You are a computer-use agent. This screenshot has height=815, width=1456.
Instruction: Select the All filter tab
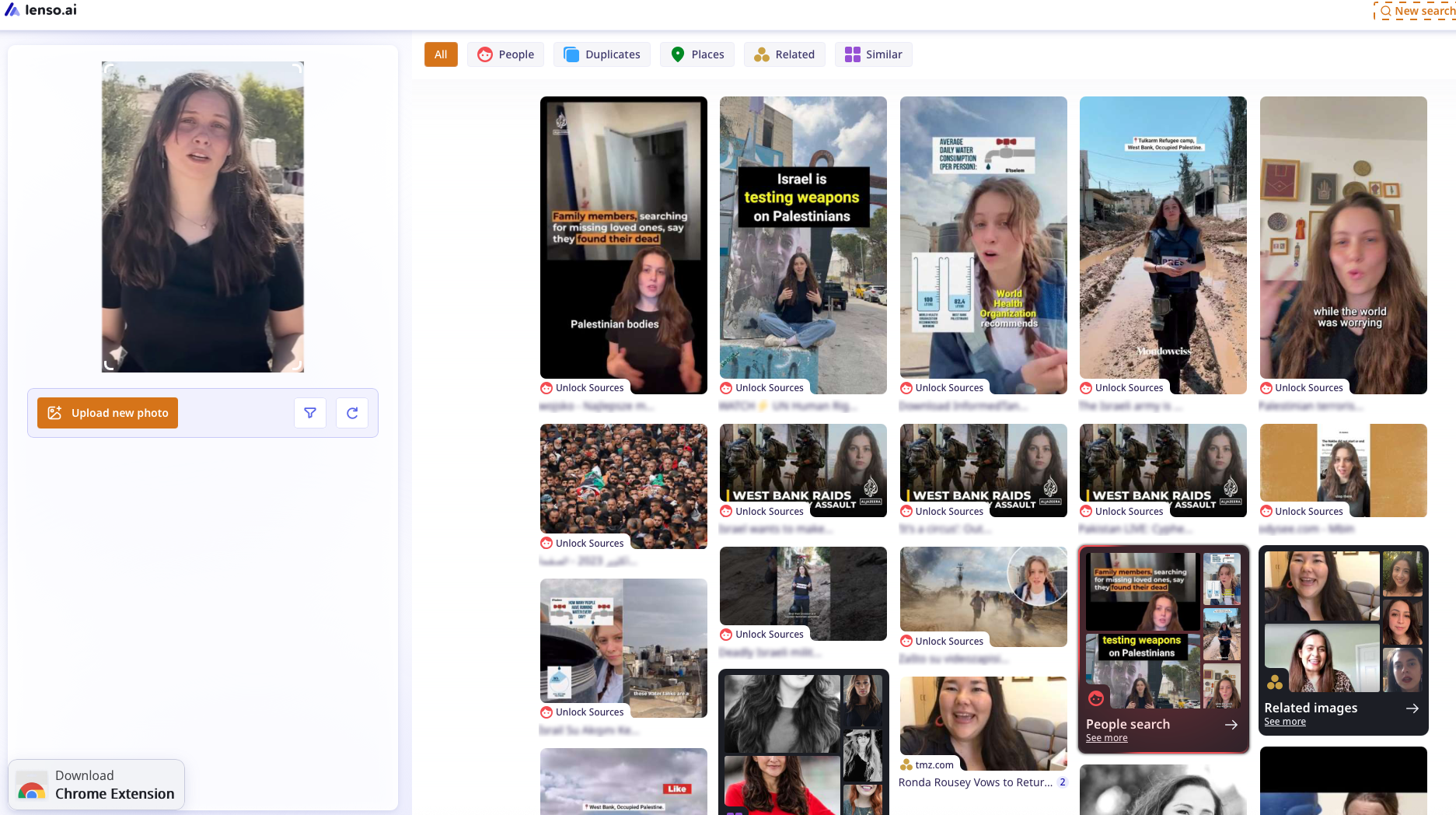441,54
